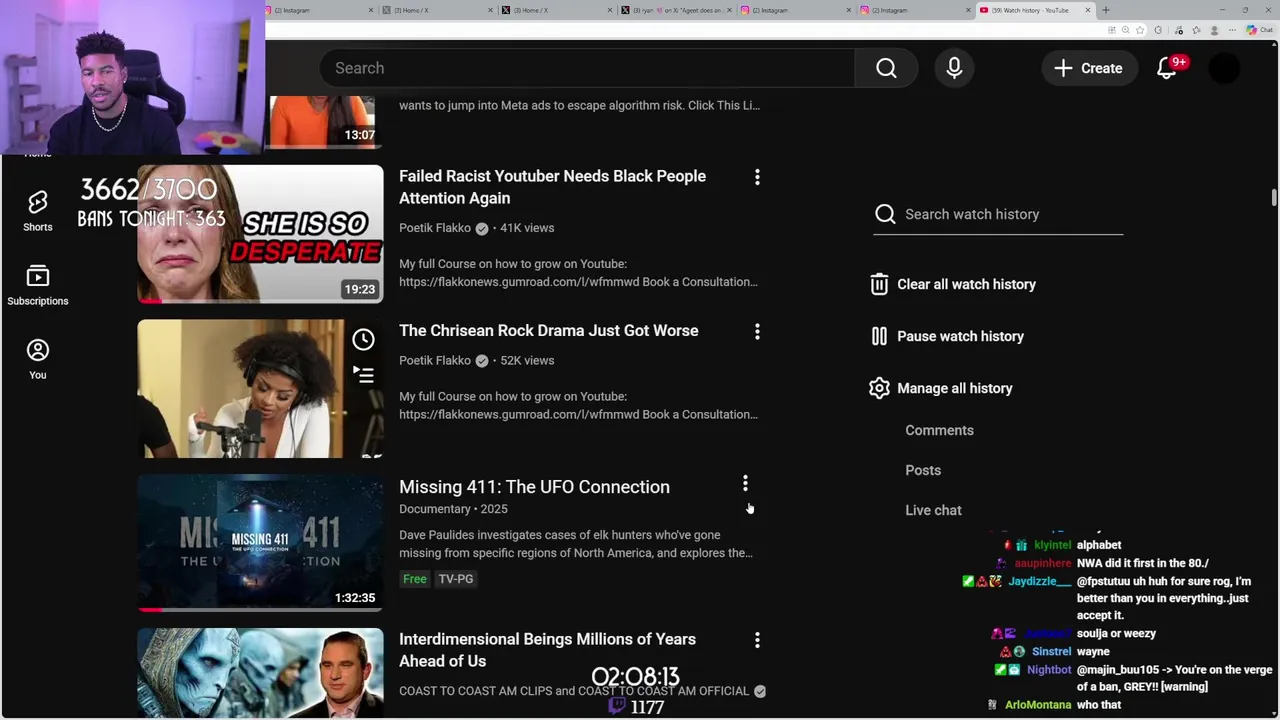Click 'Documentary • 2025' under Missing 411
The width and height of the screenshot is (1280, 720).
point(453,509)
